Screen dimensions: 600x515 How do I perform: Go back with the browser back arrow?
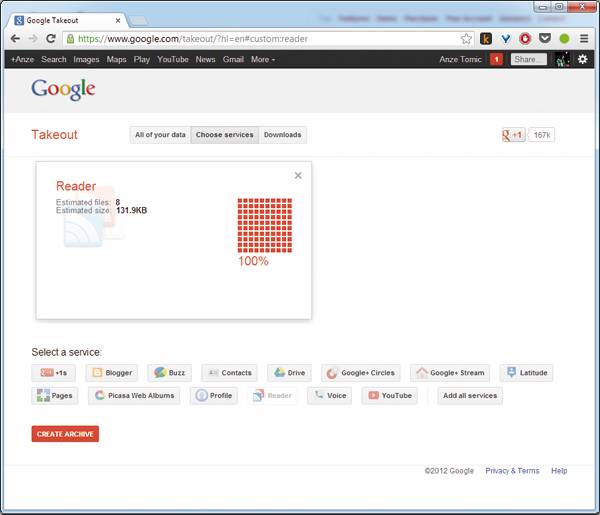[15, 39]
